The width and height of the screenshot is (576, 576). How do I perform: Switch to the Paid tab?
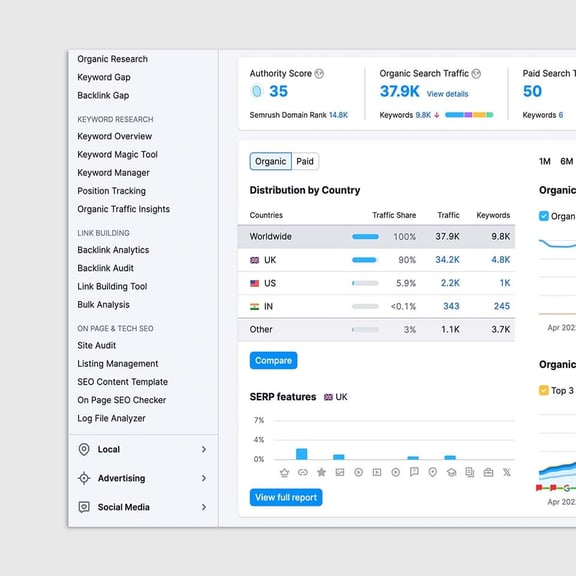click(x=305, y=162)
